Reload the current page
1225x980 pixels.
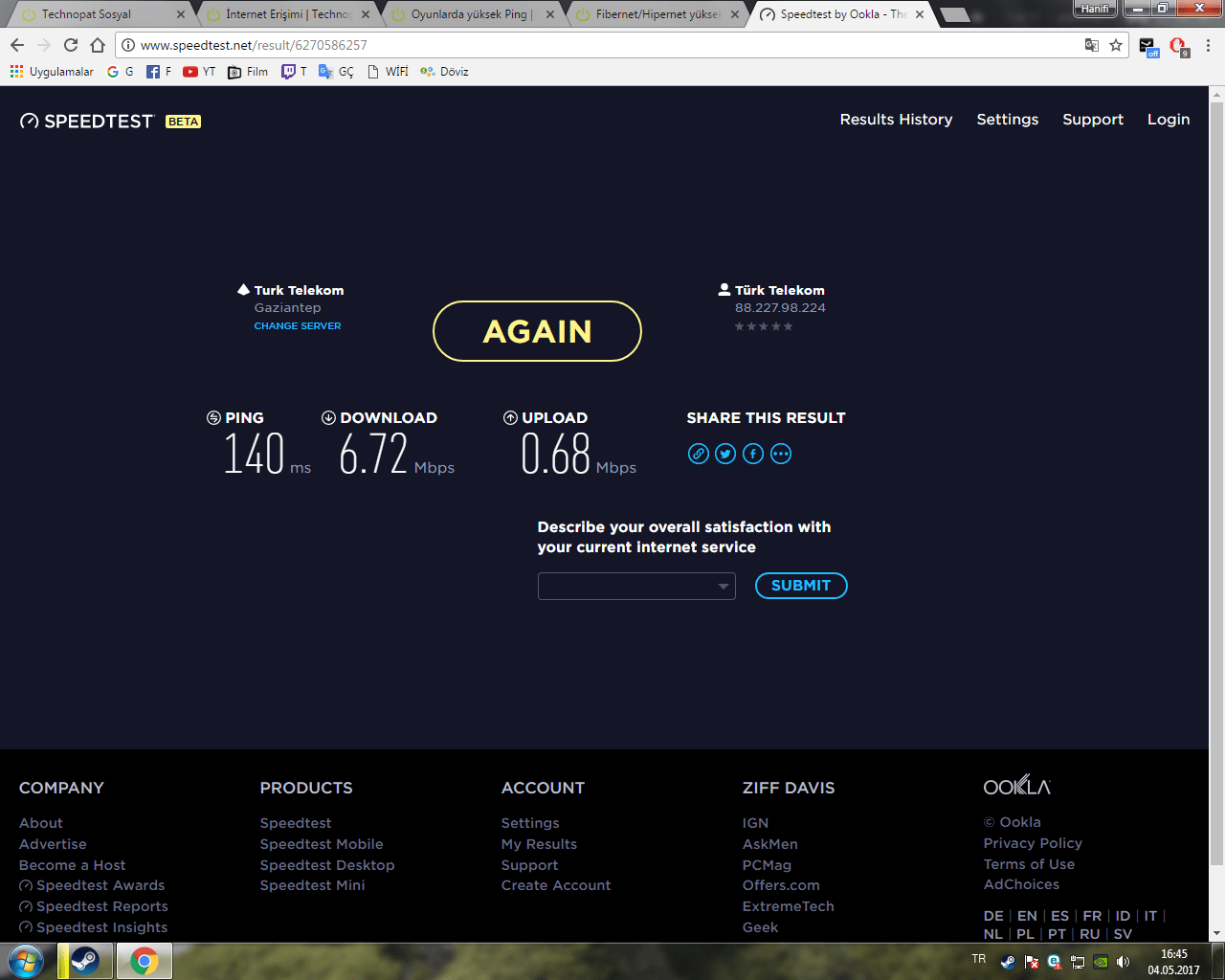click(71, 45)
